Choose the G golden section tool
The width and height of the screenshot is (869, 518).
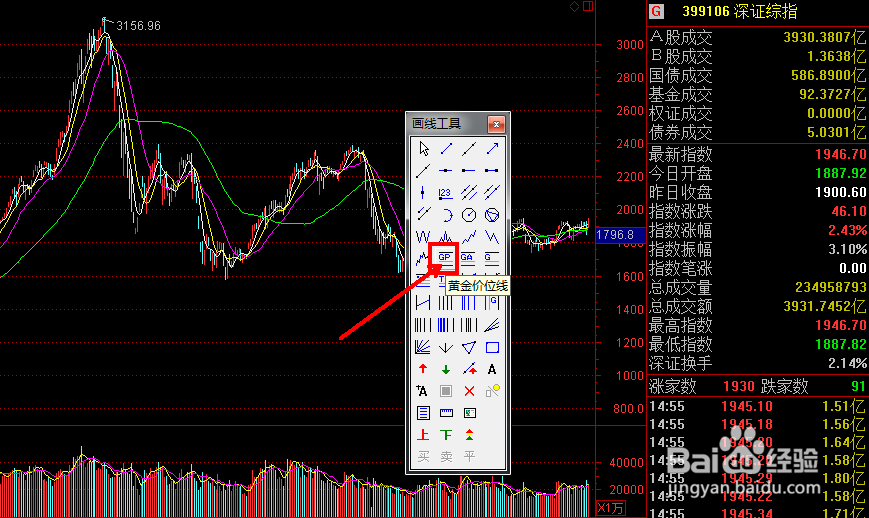point(491,257)
